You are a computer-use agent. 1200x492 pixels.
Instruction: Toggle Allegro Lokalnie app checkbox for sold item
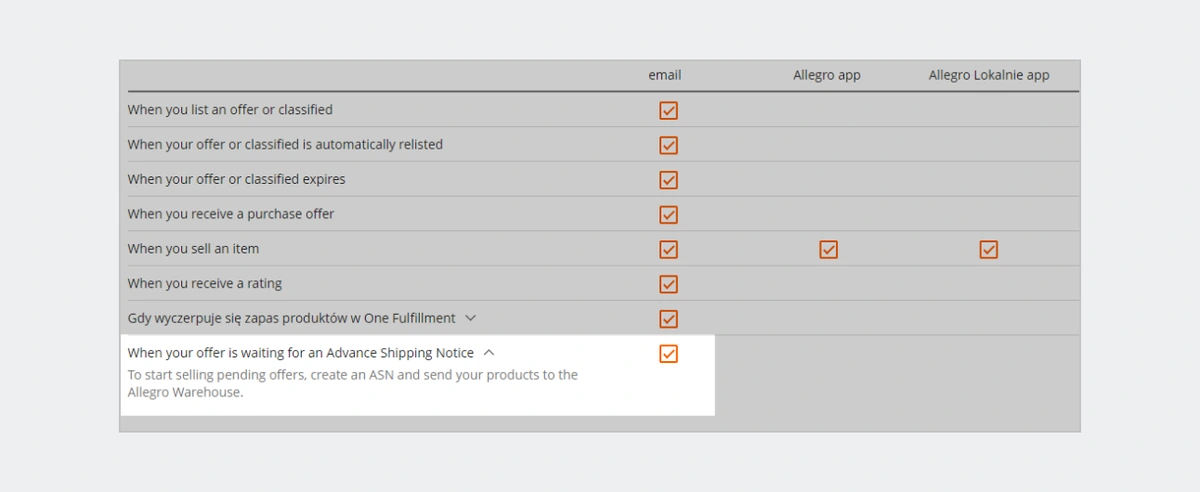pyautogui.click(x=989, y=249)
